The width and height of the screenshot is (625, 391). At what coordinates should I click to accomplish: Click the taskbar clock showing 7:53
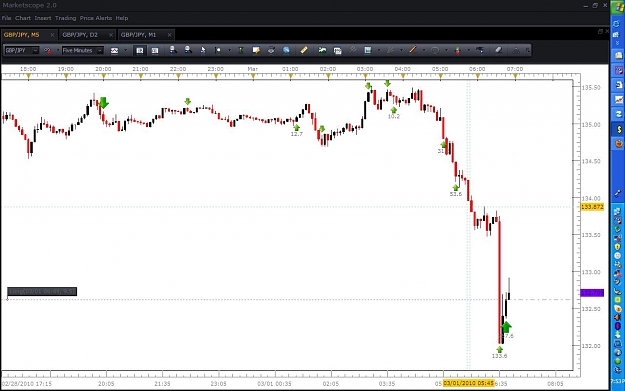tap(617, 381)
